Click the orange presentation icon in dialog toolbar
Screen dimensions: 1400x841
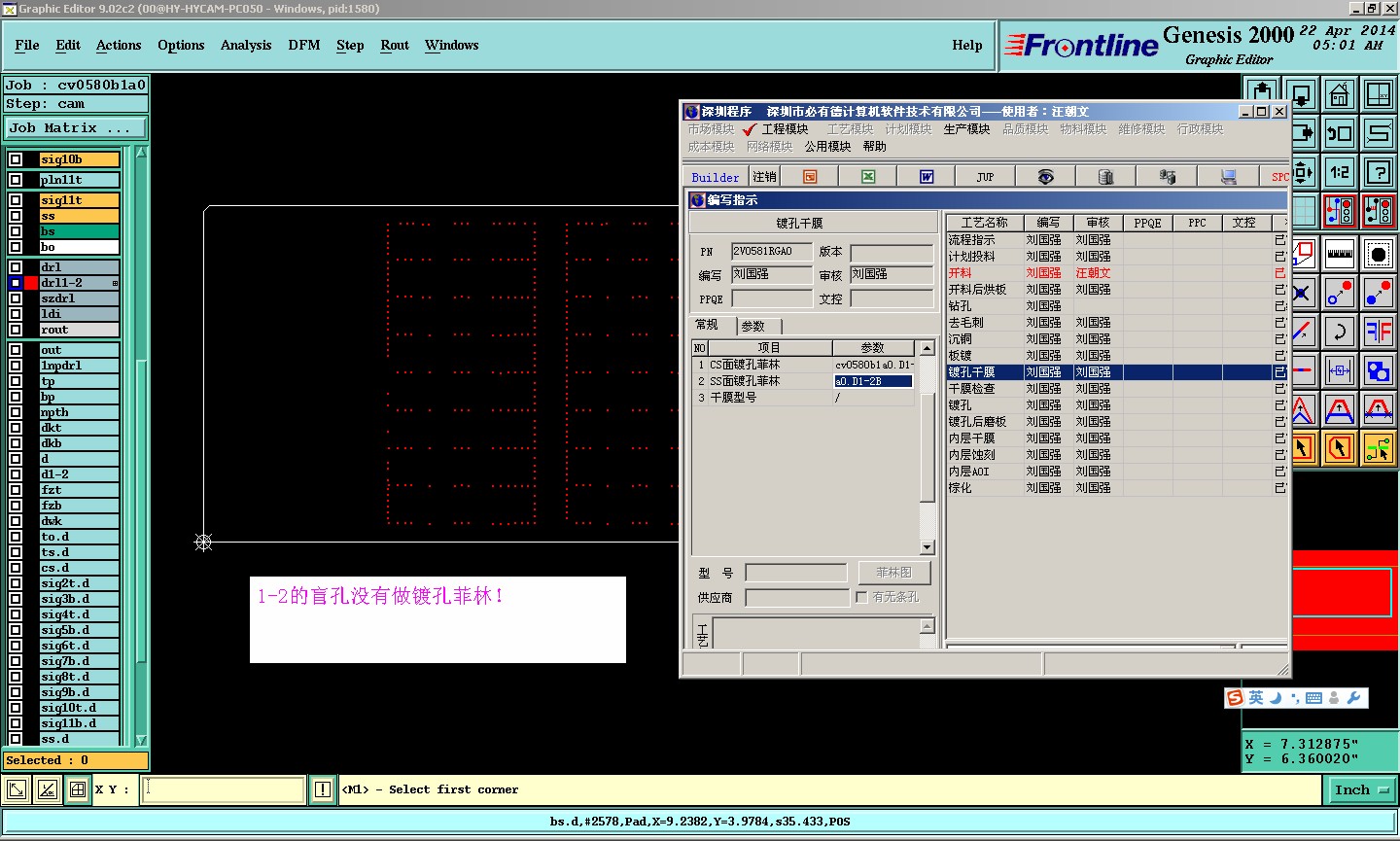pos(810,176)
